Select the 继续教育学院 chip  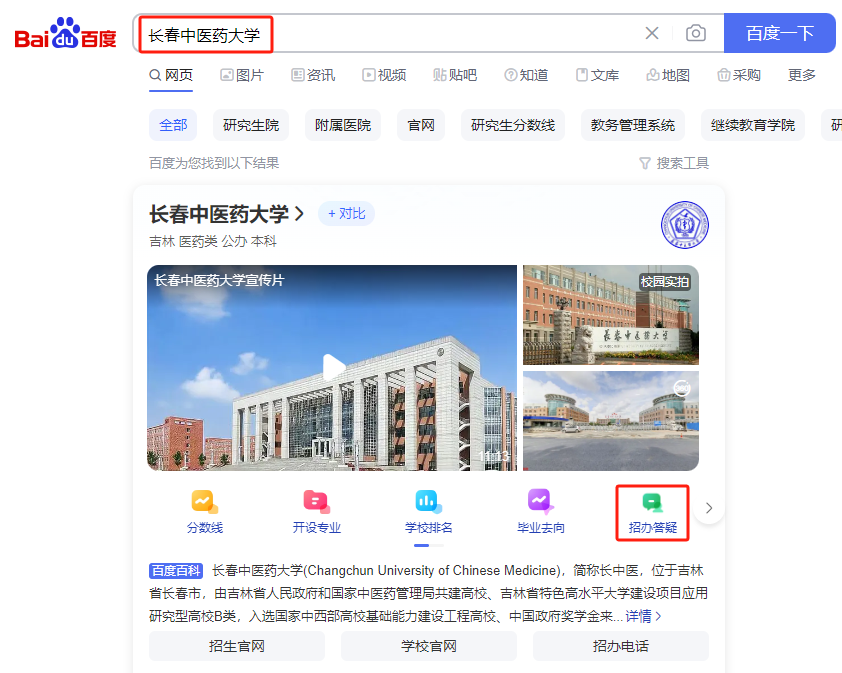pos(752,125)
